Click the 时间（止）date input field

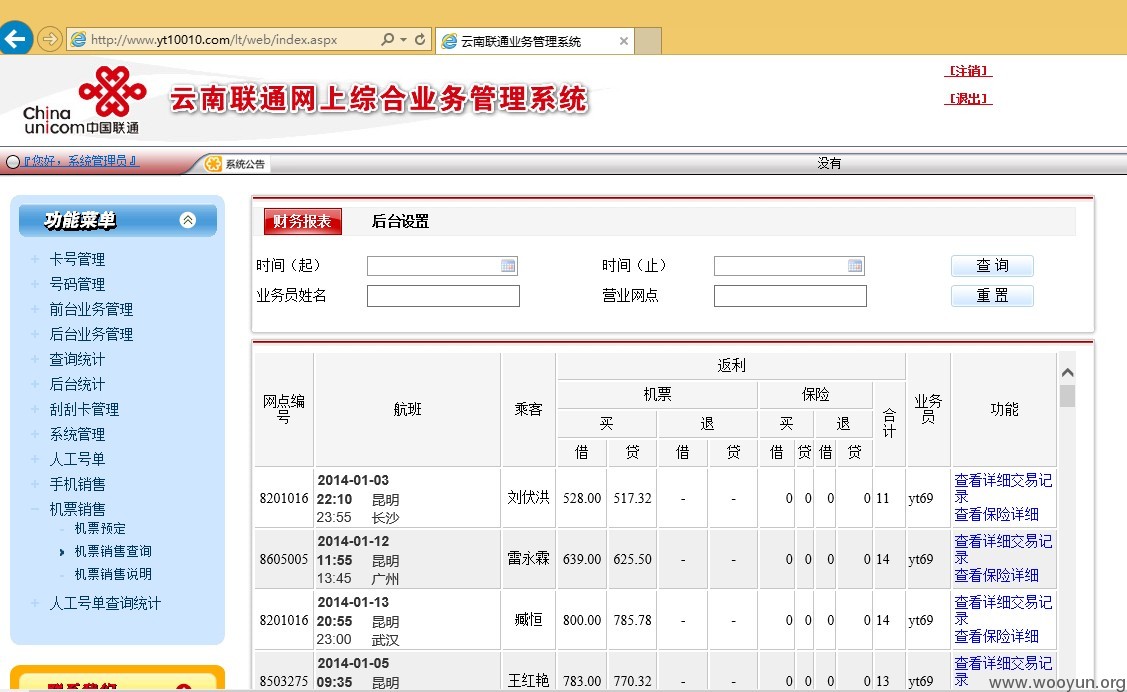click(789, 266)
